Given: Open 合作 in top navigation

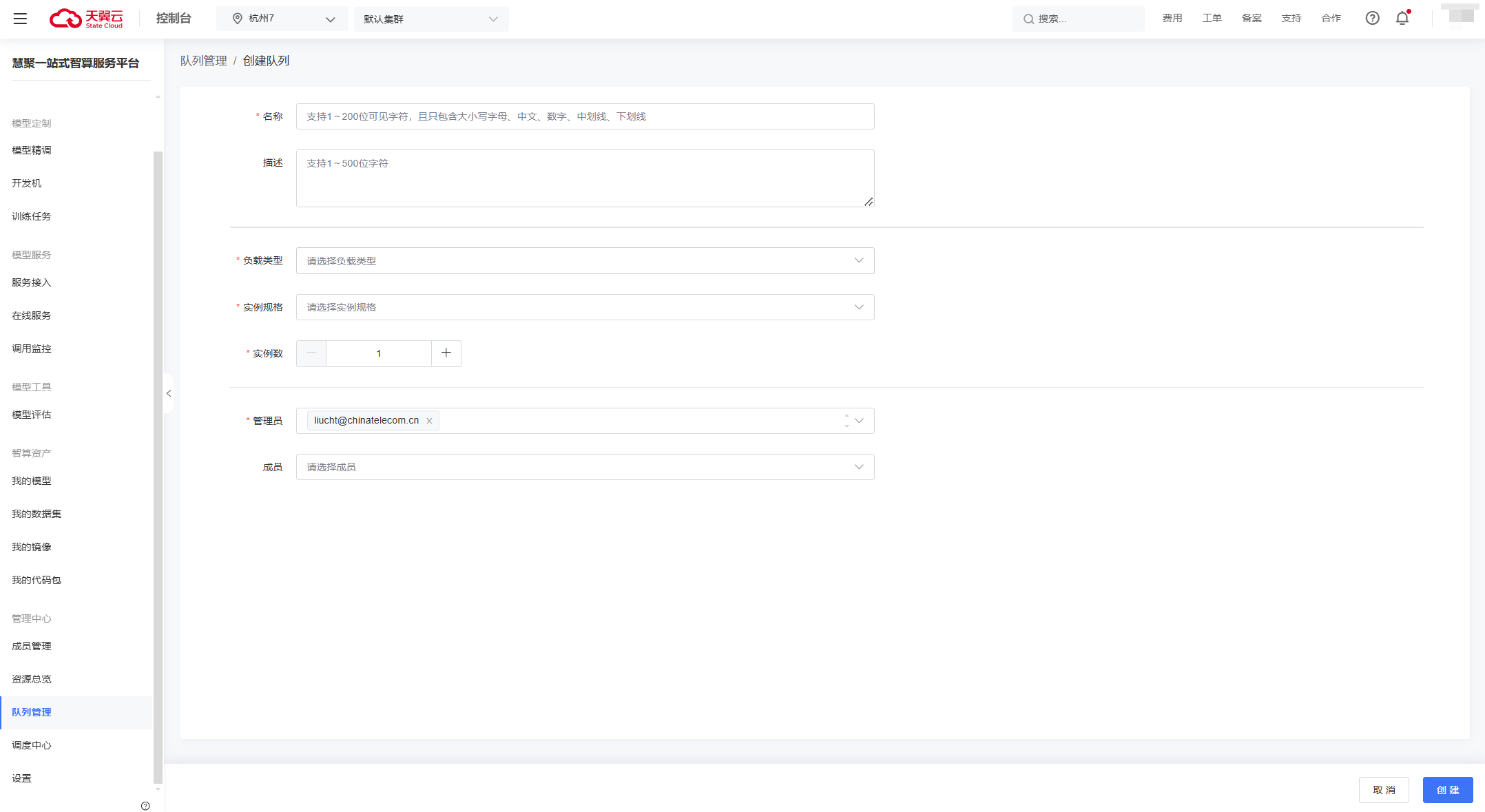Looking at the screenshot, I should (x=1331, y=19).
